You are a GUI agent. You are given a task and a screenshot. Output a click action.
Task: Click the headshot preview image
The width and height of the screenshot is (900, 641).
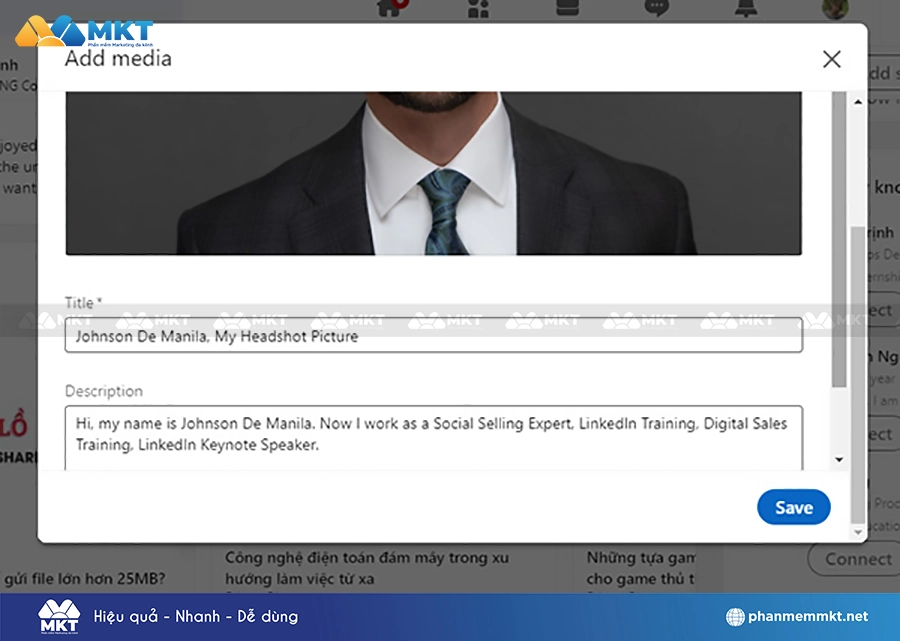433,173
